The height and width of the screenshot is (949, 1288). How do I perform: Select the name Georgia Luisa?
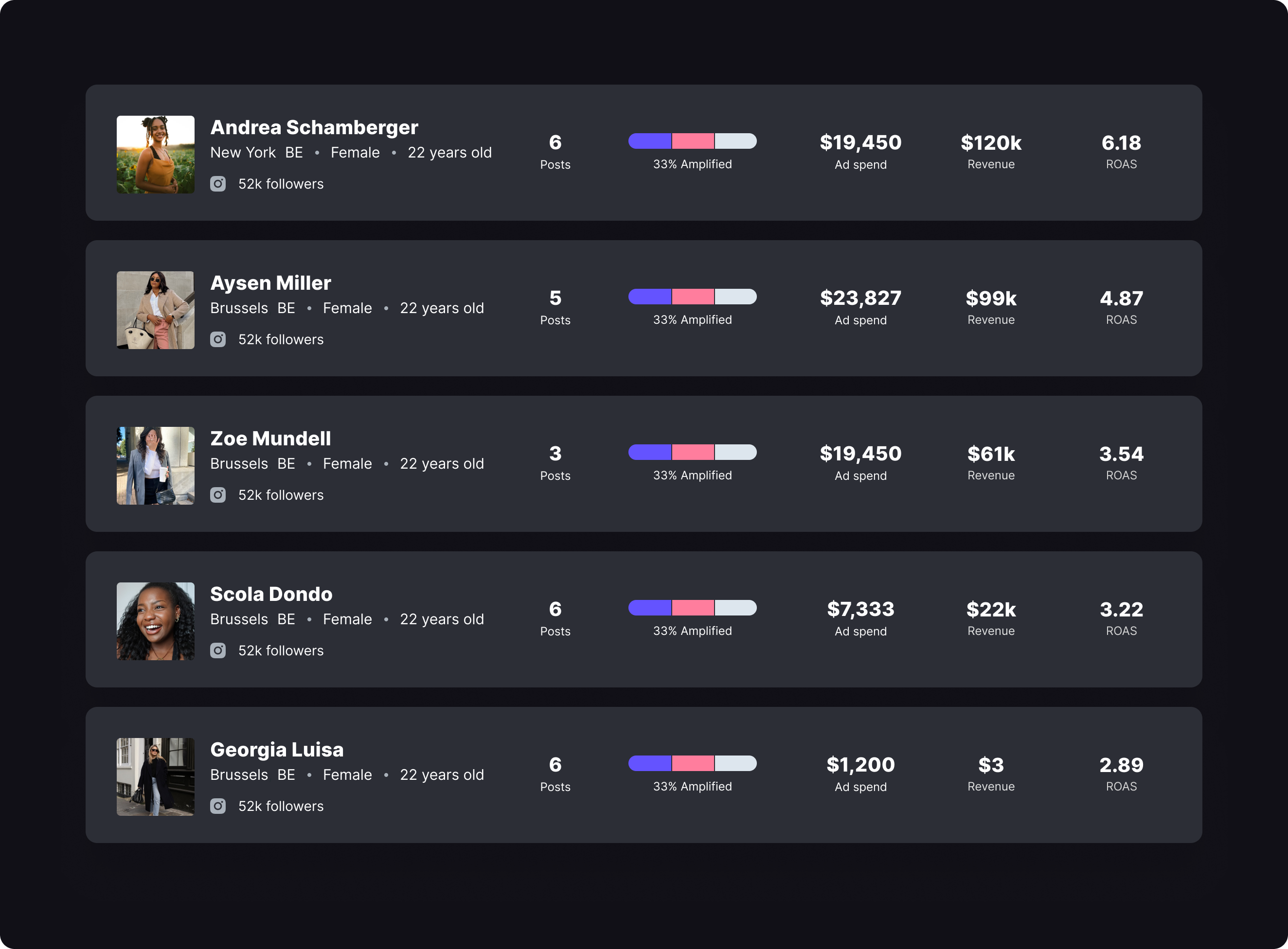point(277,750)
